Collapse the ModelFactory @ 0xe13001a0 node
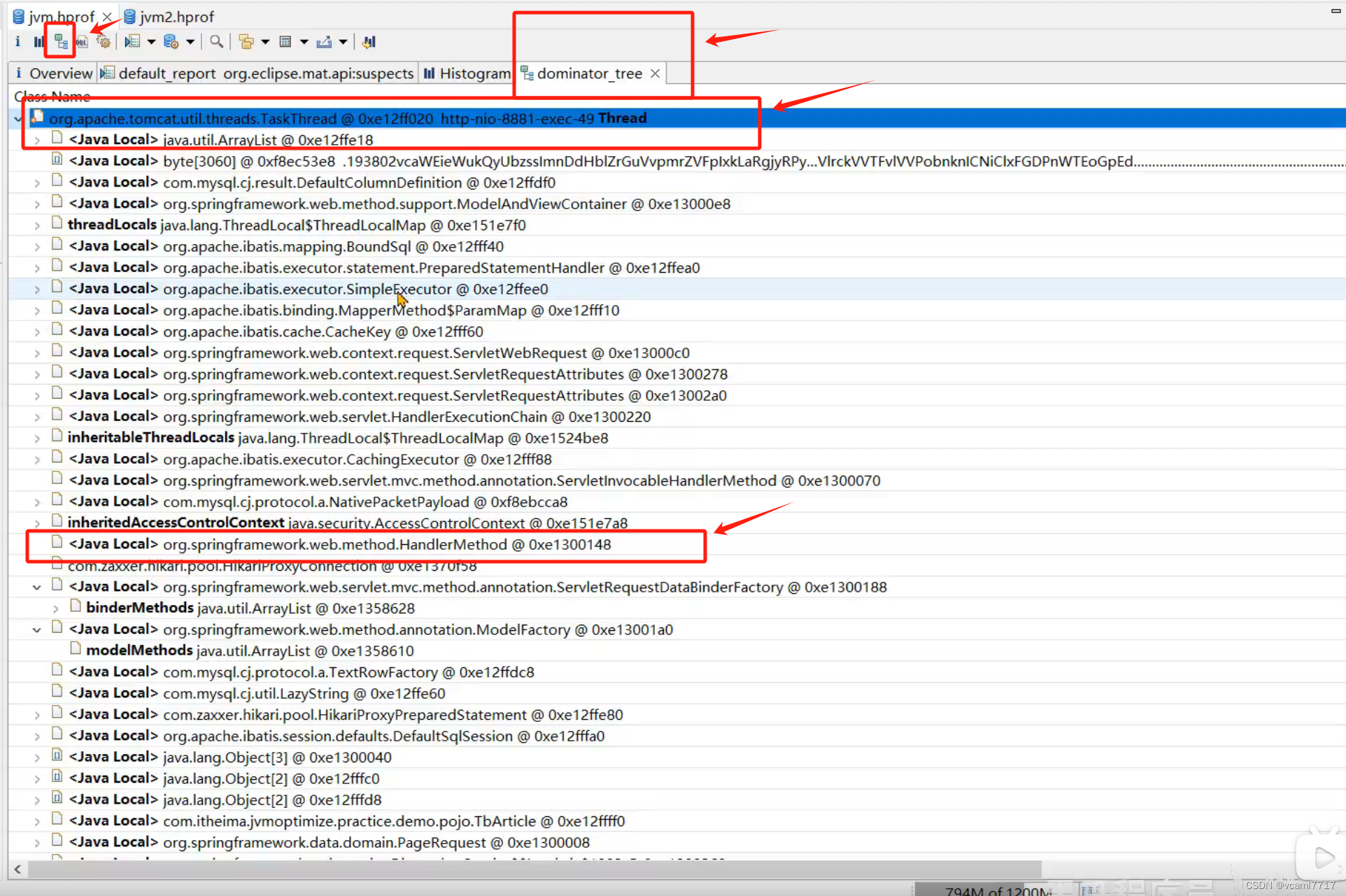The width and height of the screenshot is (1346, 896). [37, 630]
